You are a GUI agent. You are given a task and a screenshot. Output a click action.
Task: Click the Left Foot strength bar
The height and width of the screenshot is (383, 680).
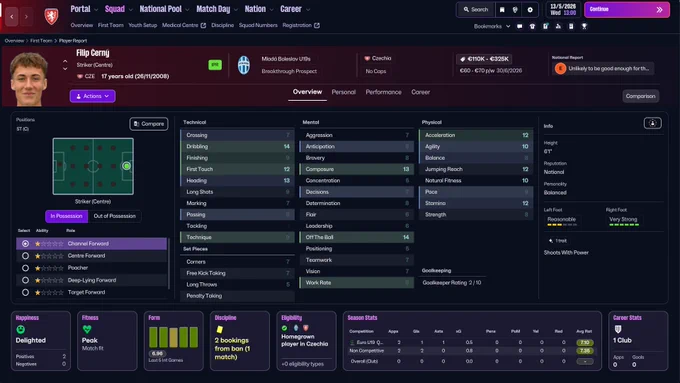point(562,225)
